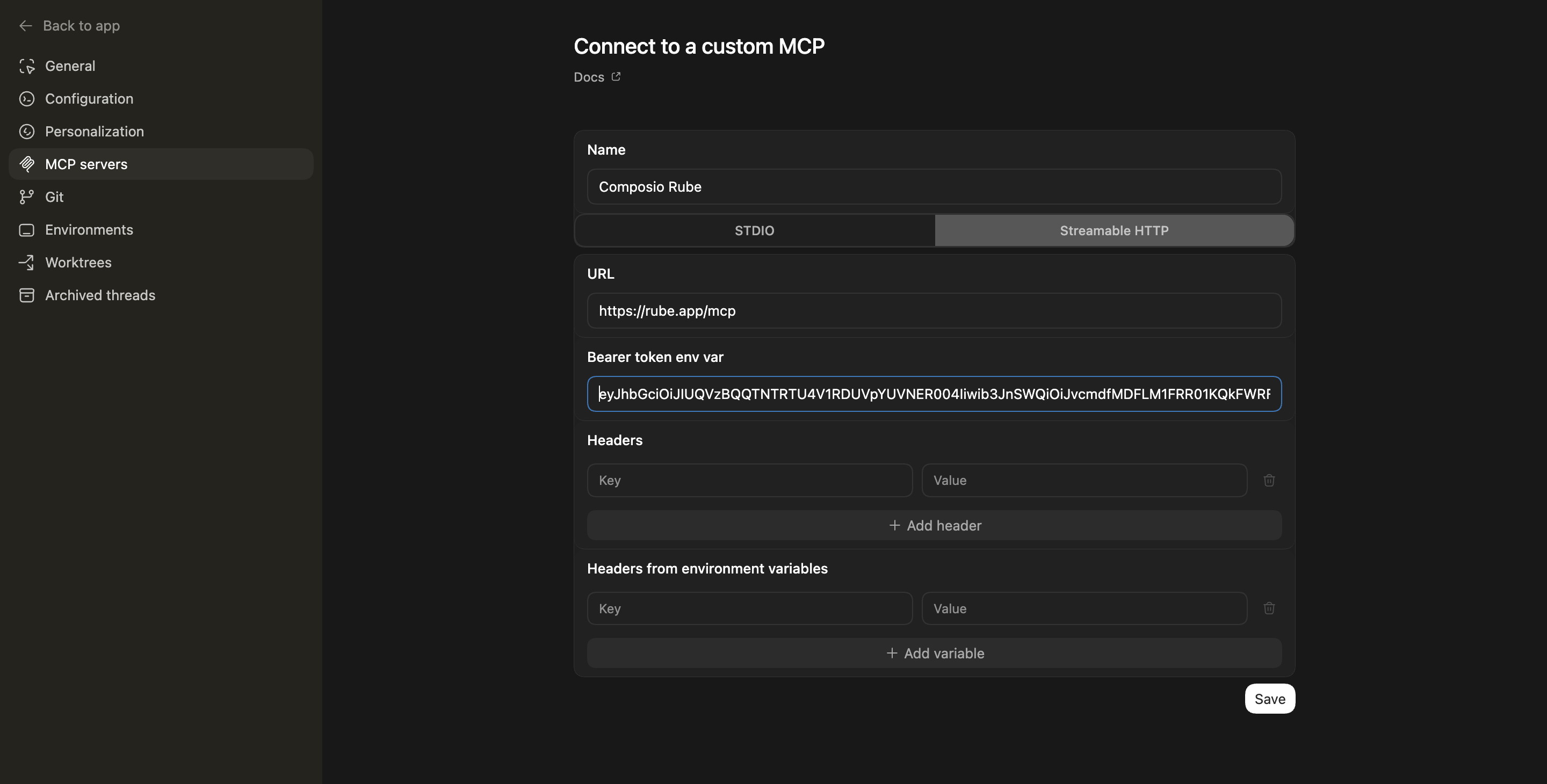Click Add header
This screenshot has width=1547, height=784.
point(935,525)
